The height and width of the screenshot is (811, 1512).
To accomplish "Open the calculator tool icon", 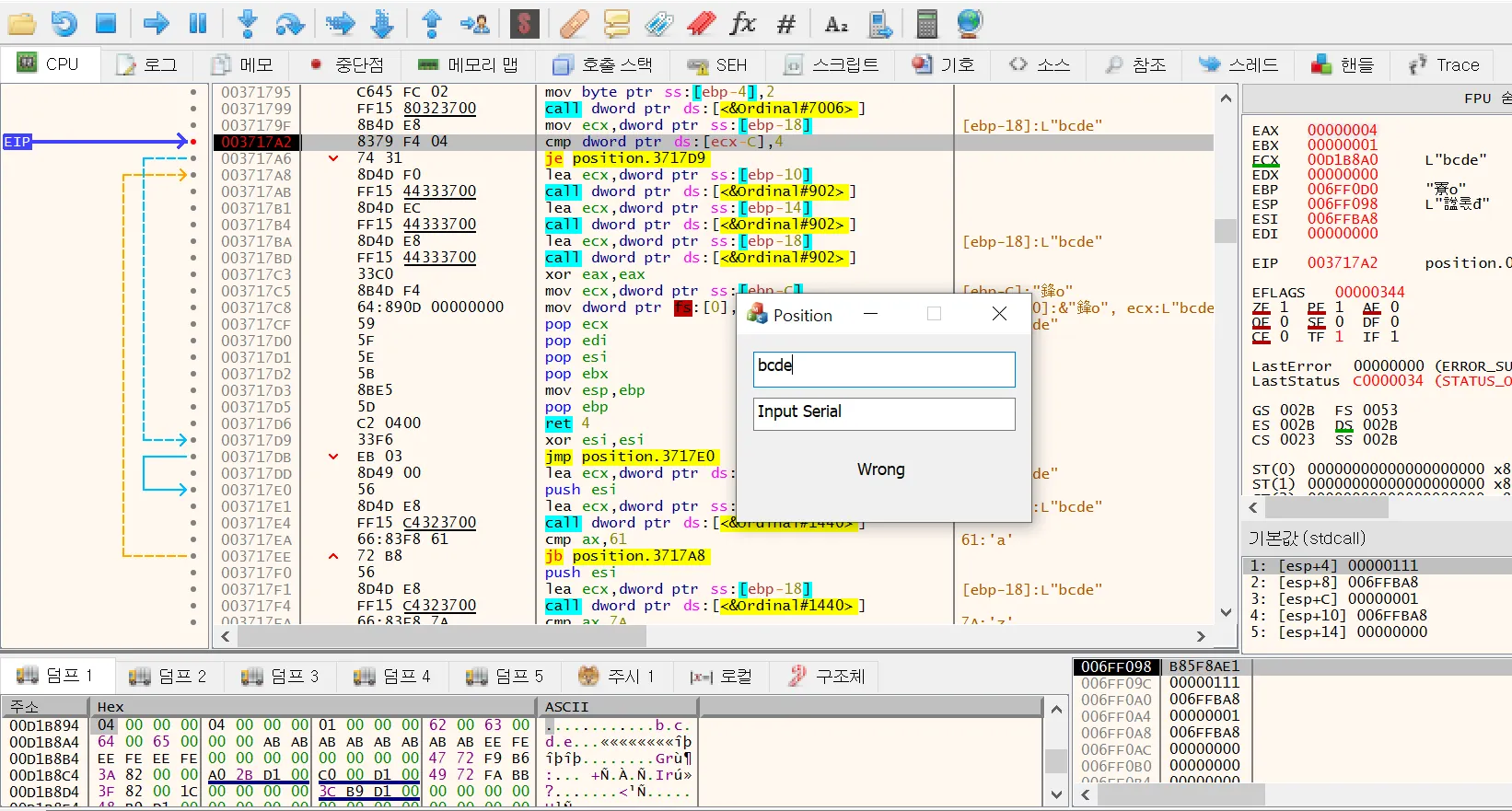I will point(926,24).
